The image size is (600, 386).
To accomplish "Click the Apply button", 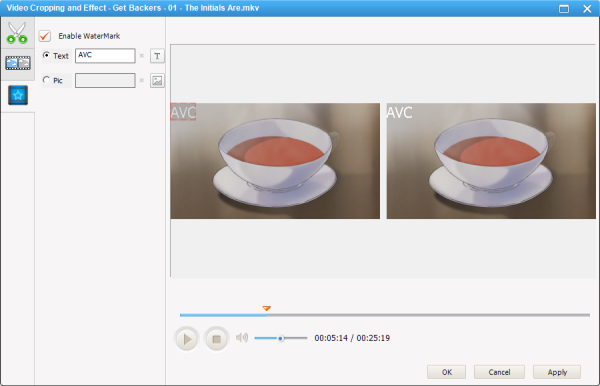I will (557, 372).
